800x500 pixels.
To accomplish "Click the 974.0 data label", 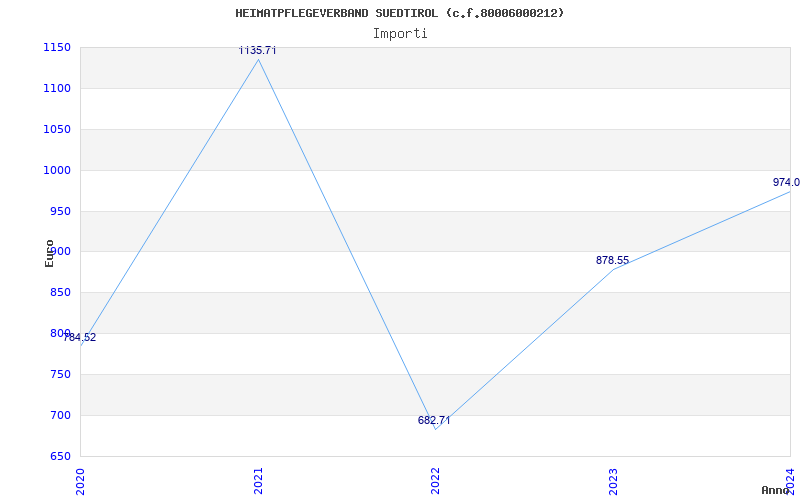I will pyautogui.click(x=786, y=182).
